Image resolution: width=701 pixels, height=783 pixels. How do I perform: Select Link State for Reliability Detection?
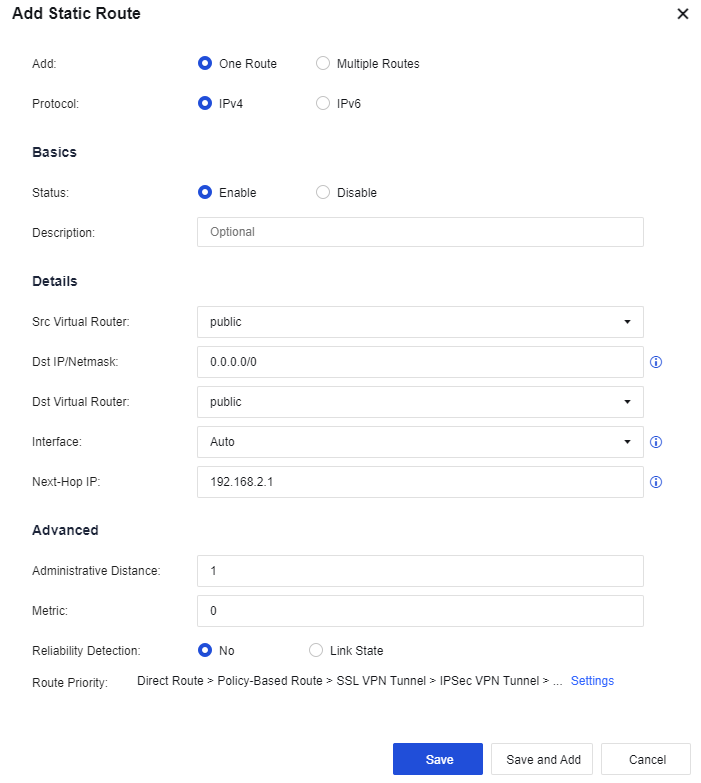[x=317, y=650]
